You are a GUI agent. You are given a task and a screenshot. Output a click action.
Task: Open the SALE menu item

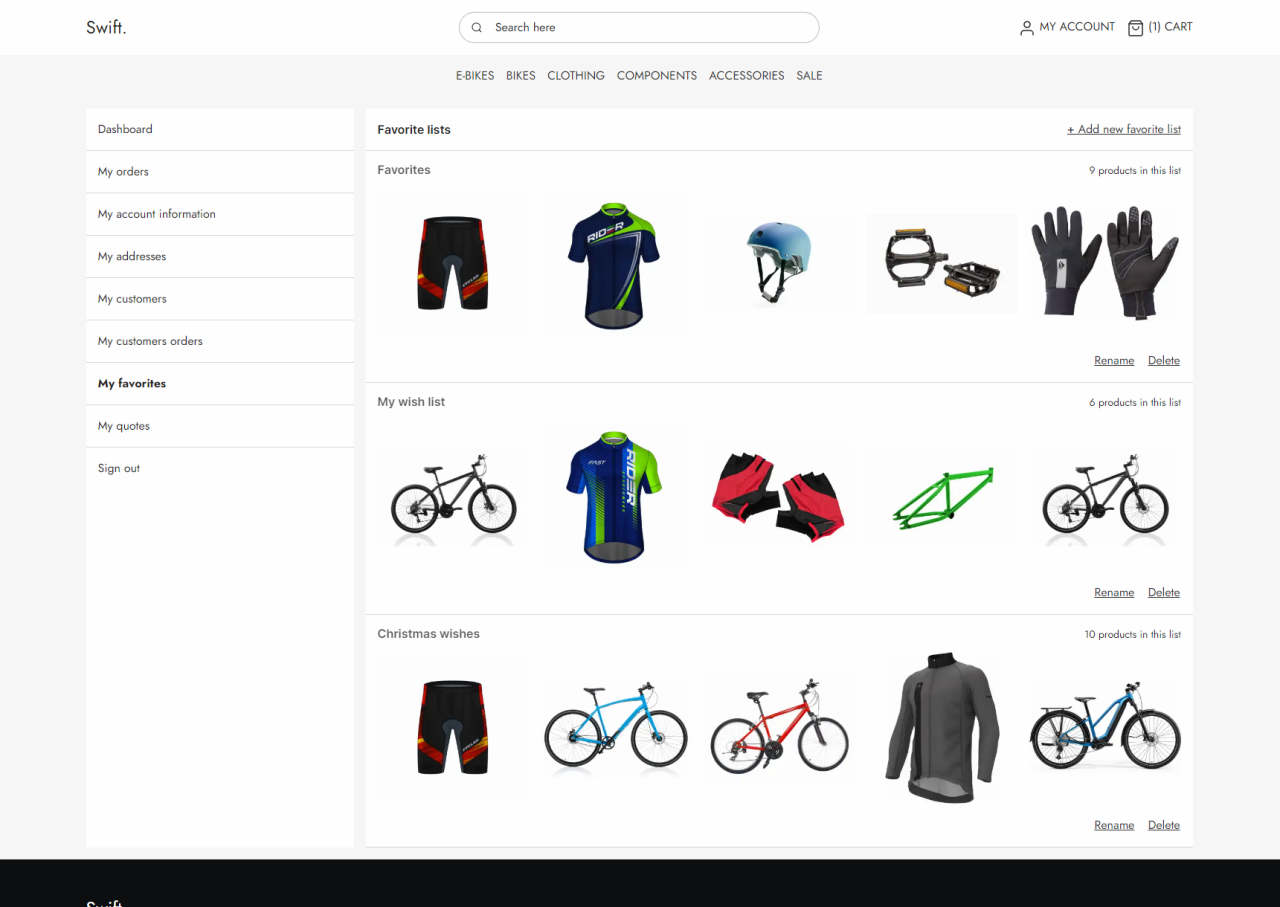[809, 76]
